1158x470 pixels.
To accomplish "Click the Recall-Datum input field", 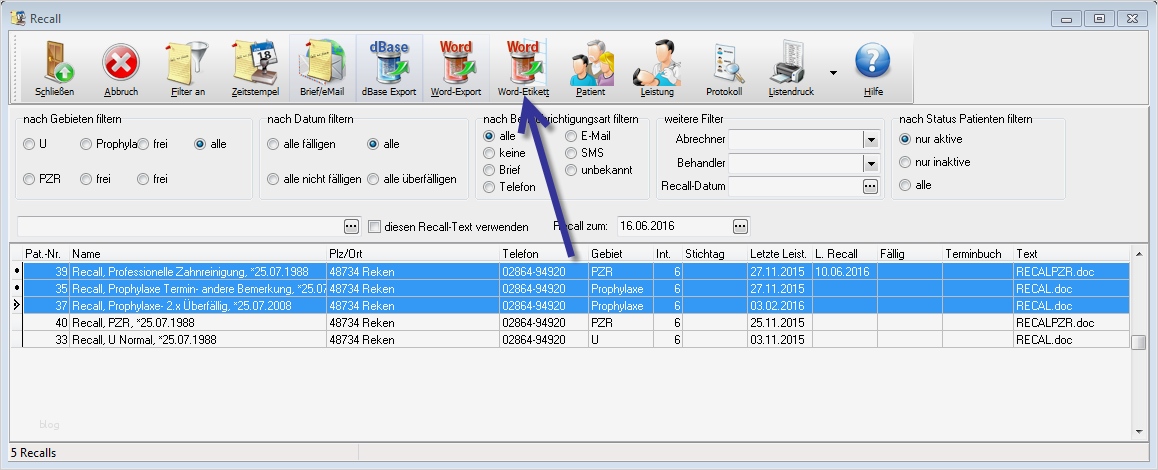I will click(795, 186).
